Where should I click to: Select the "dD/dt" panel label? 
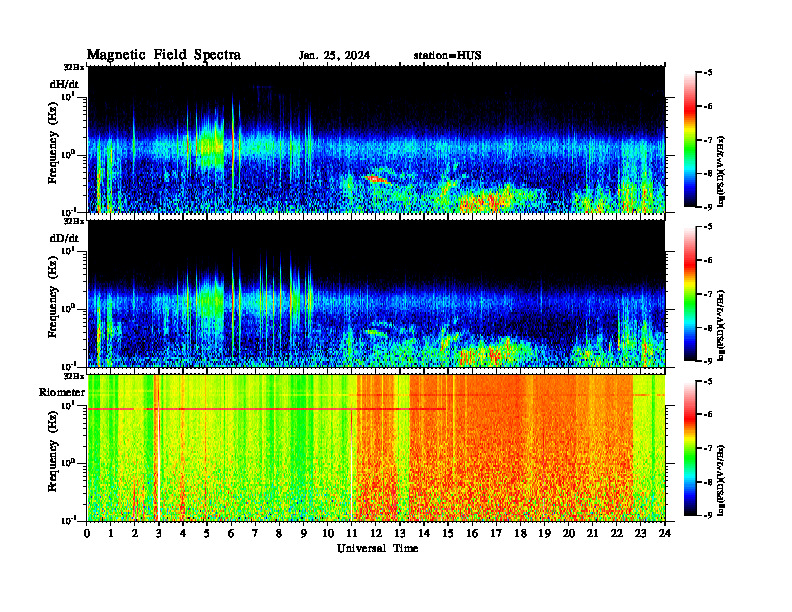[64, 238]
